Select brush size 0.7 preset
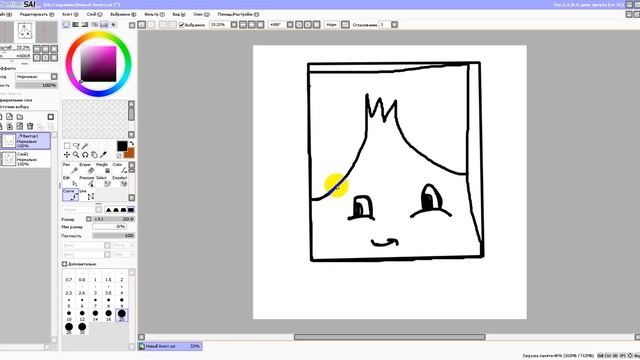 [x=69, y=276]
